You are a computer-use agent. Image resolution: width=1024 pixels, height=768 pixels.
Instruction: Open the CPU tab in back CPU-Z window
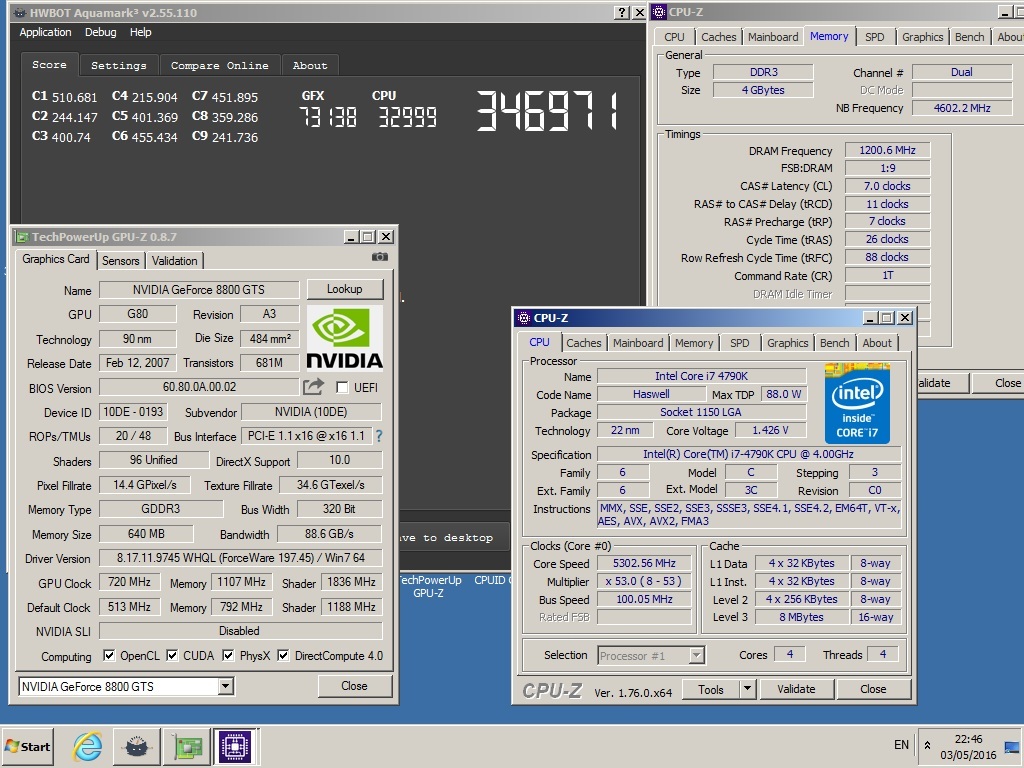tap(675, 37)
